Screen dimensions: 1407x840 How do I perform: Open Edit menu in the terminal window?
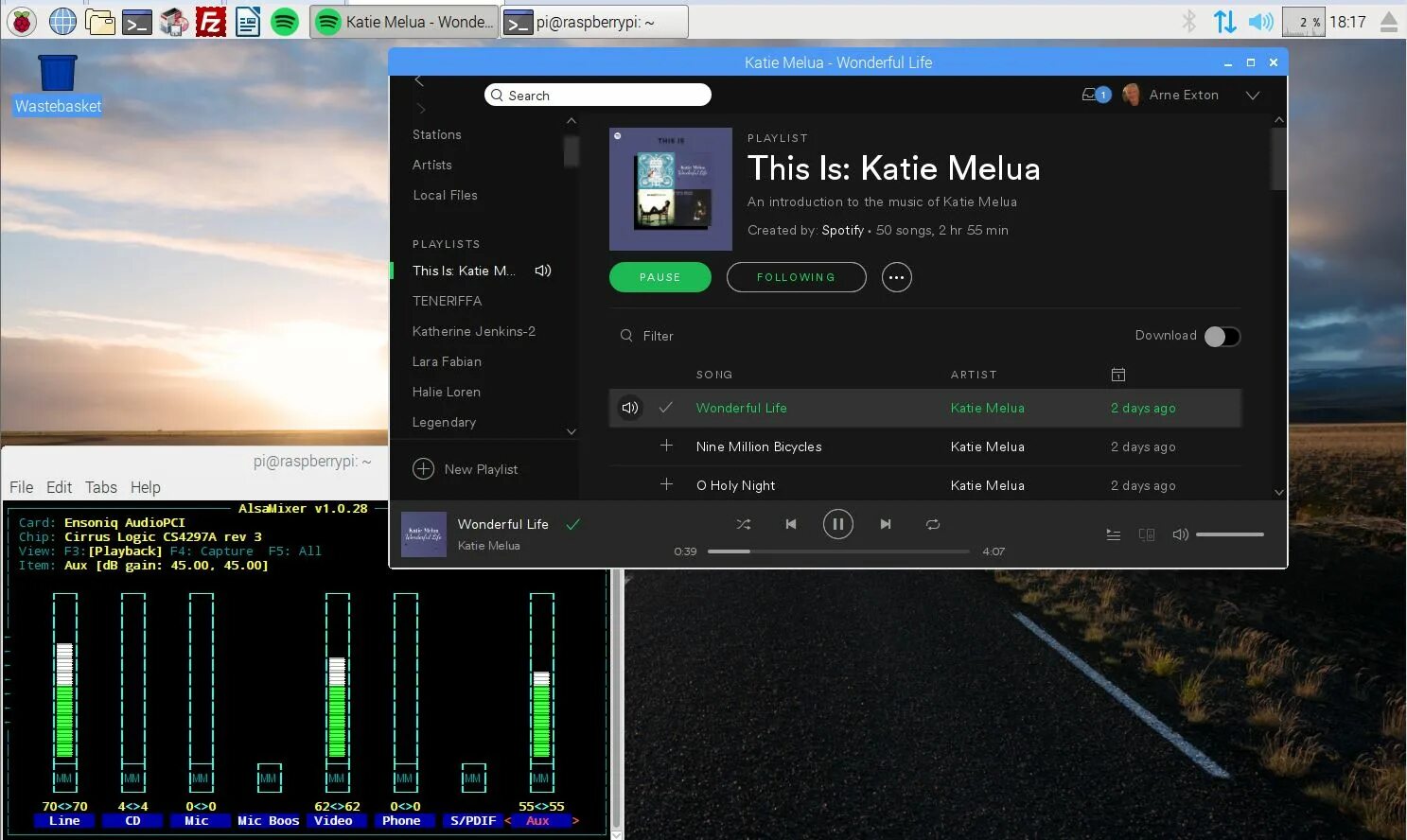59,487
